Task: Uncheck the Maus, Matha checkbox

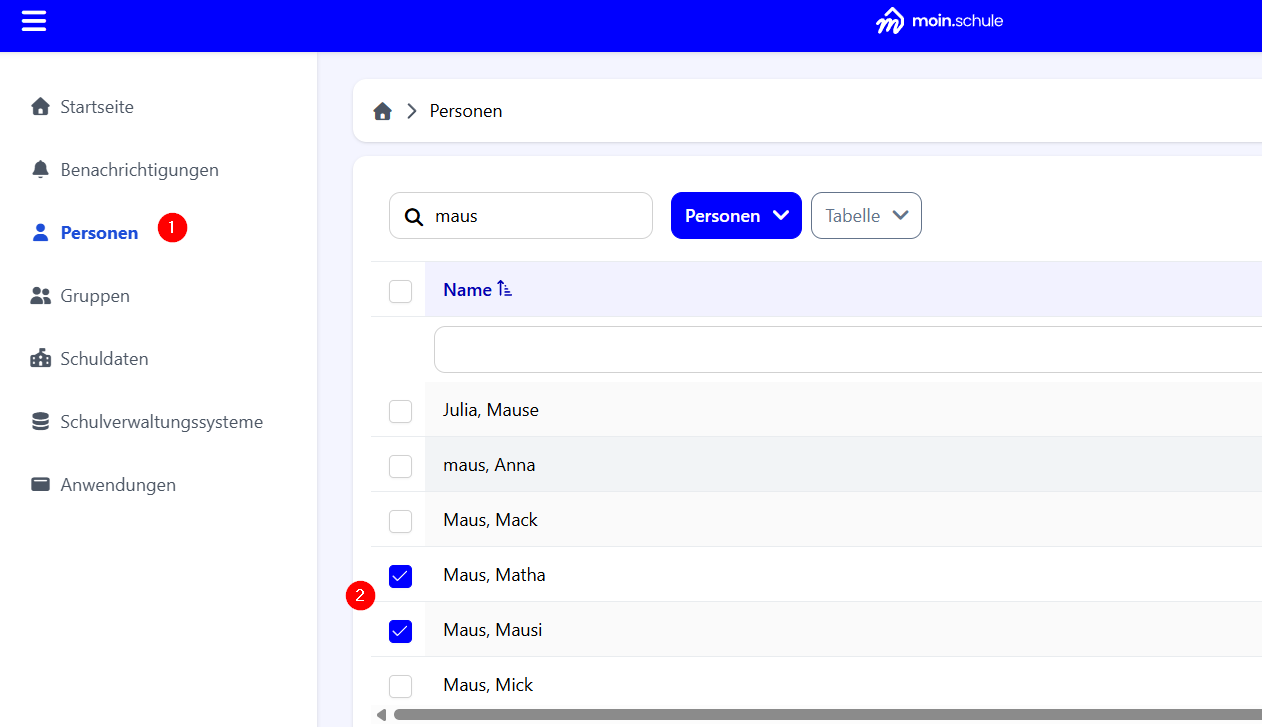Action: pyautogui.click(x=400, y=576)
